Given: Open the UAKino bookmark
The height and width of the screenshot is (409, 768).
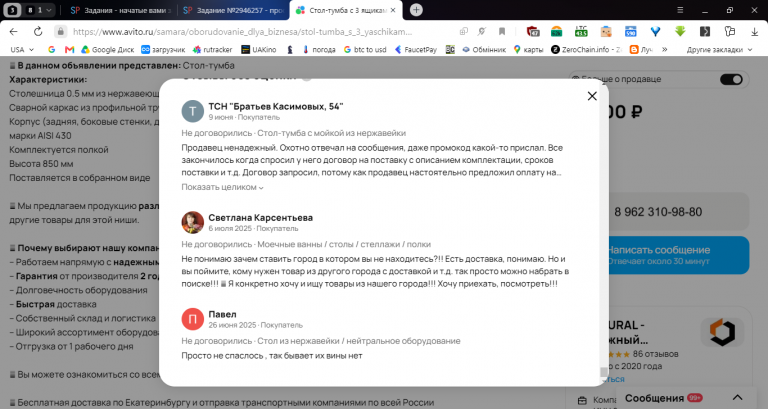Looking at the screenshot, I should coord(259,49).
